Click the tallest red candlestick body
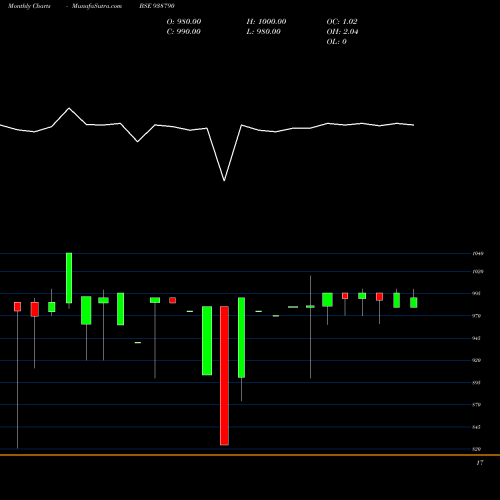Image resolution: width=500 pixels, height=500 pixels. (224, 376)
